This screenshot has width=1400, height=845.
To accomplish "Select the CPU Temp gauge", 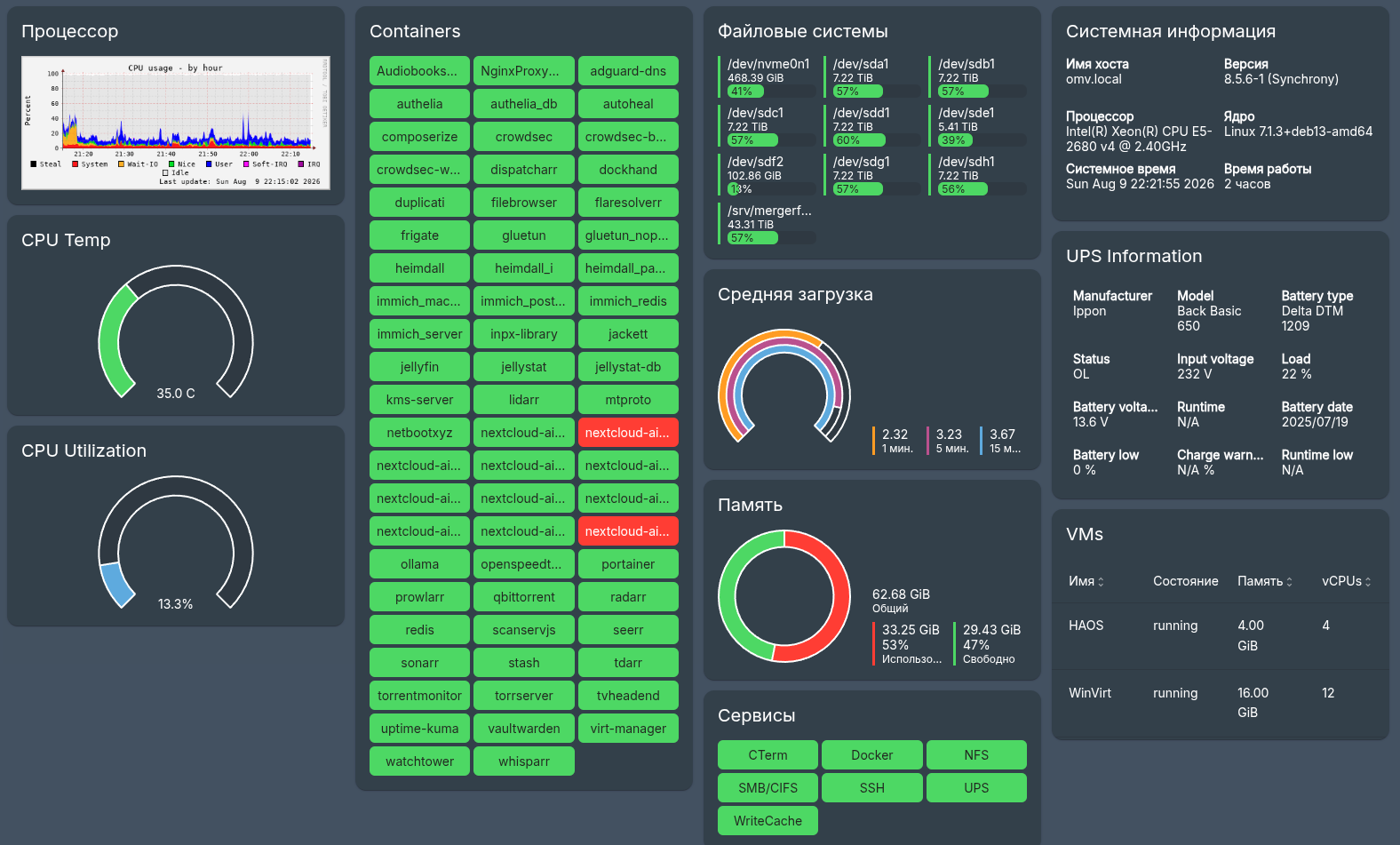I will [176, 332].
